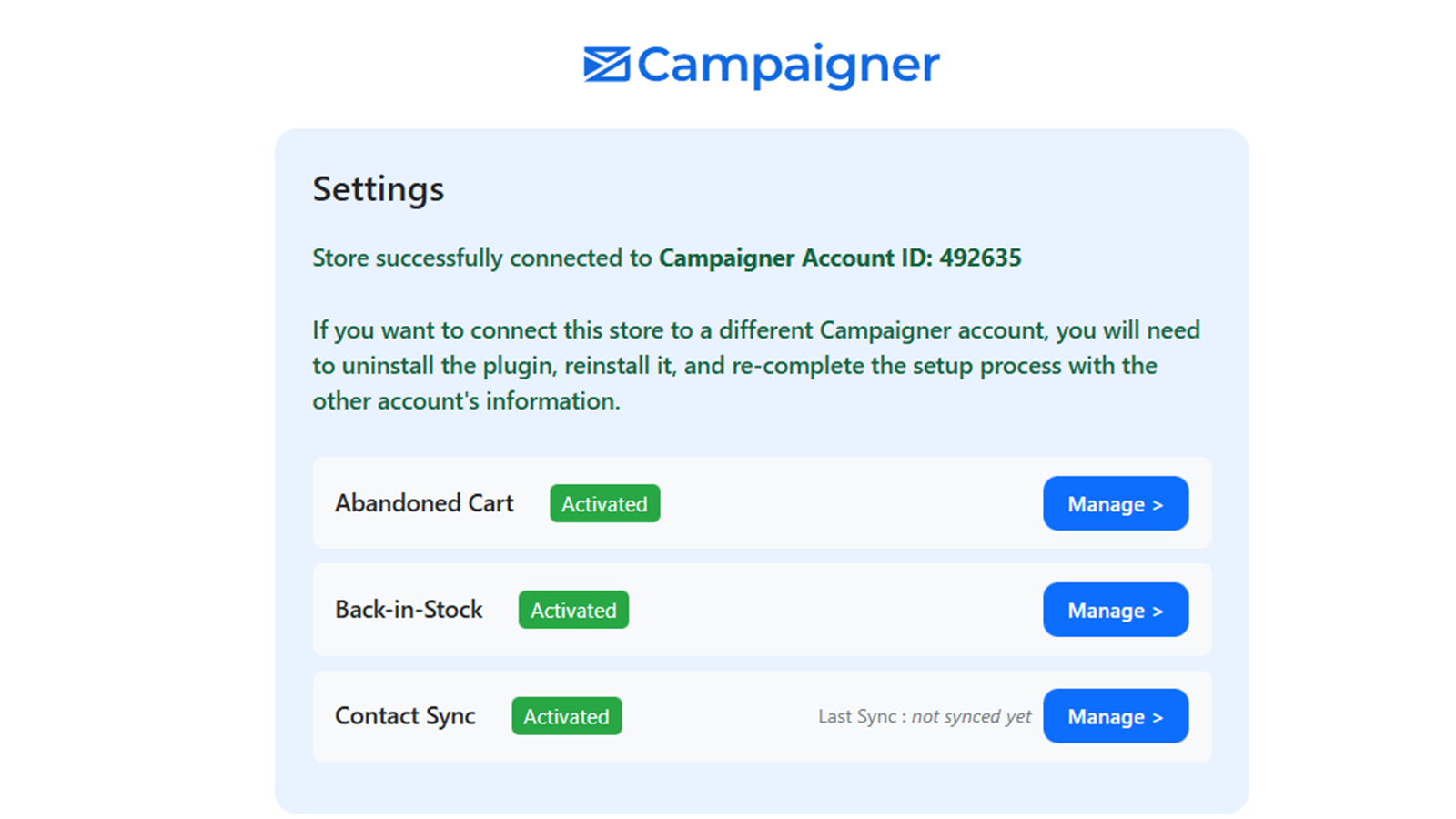This screenshot has width=1456, height=819.
Task: Select the Back-in-Stock row label
Action: point(409,610)
